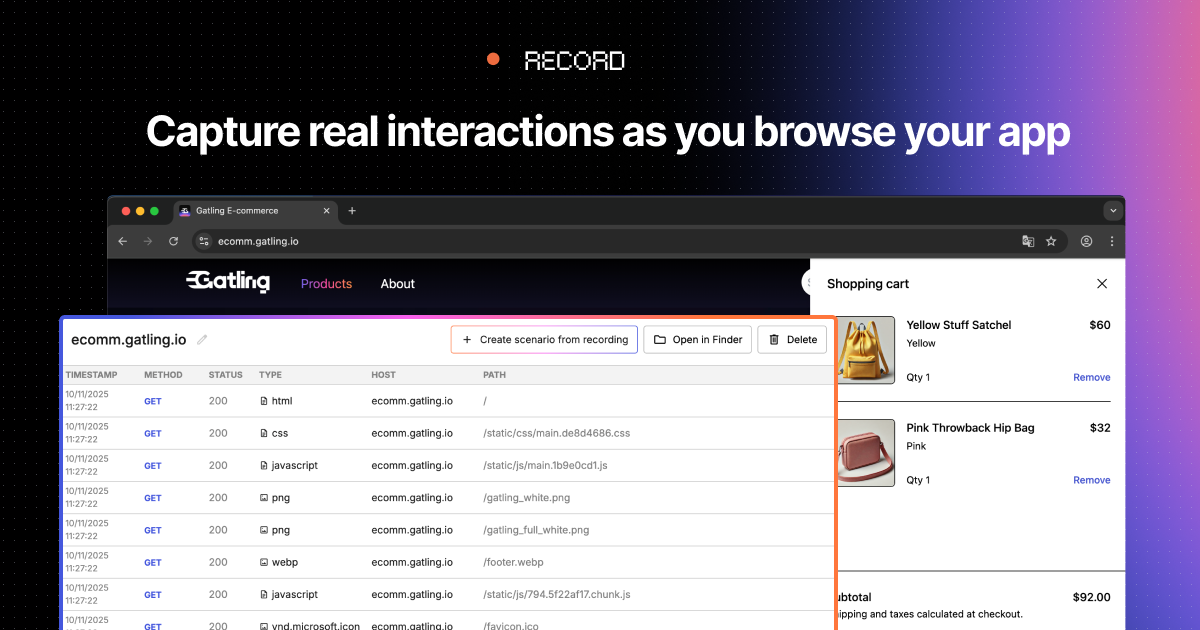
Task: Click the Gatling logo in the navbar
Action: click(x=228, y=282)
